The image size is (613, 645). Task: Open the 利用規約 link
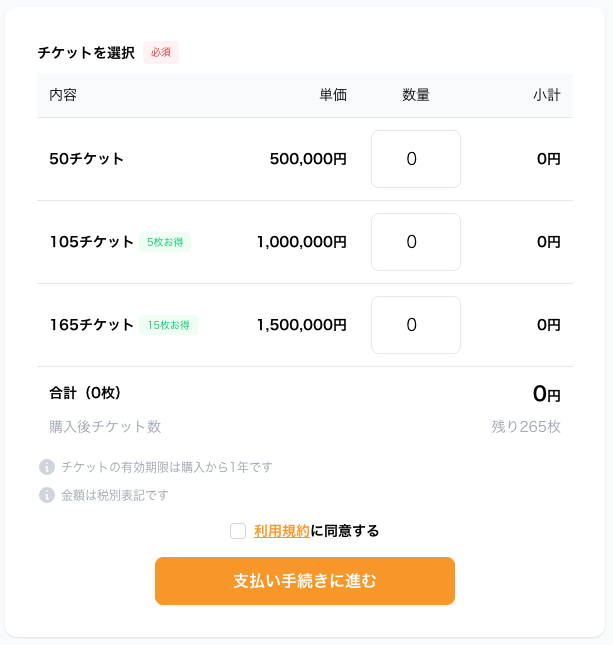click(282, 531)
